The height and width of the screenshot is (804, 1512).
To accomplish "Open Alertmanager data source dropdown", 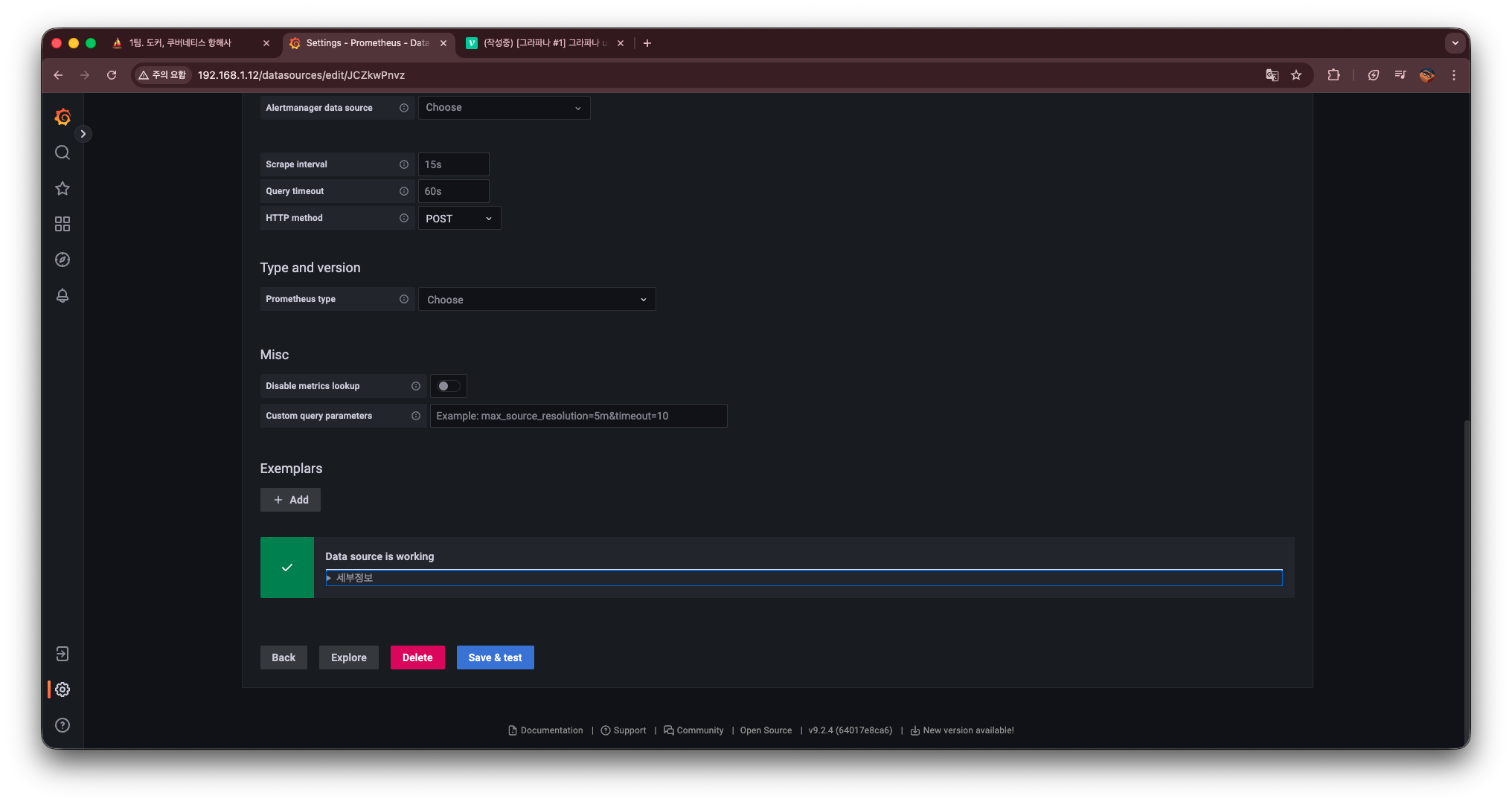I will coord(504,108).
